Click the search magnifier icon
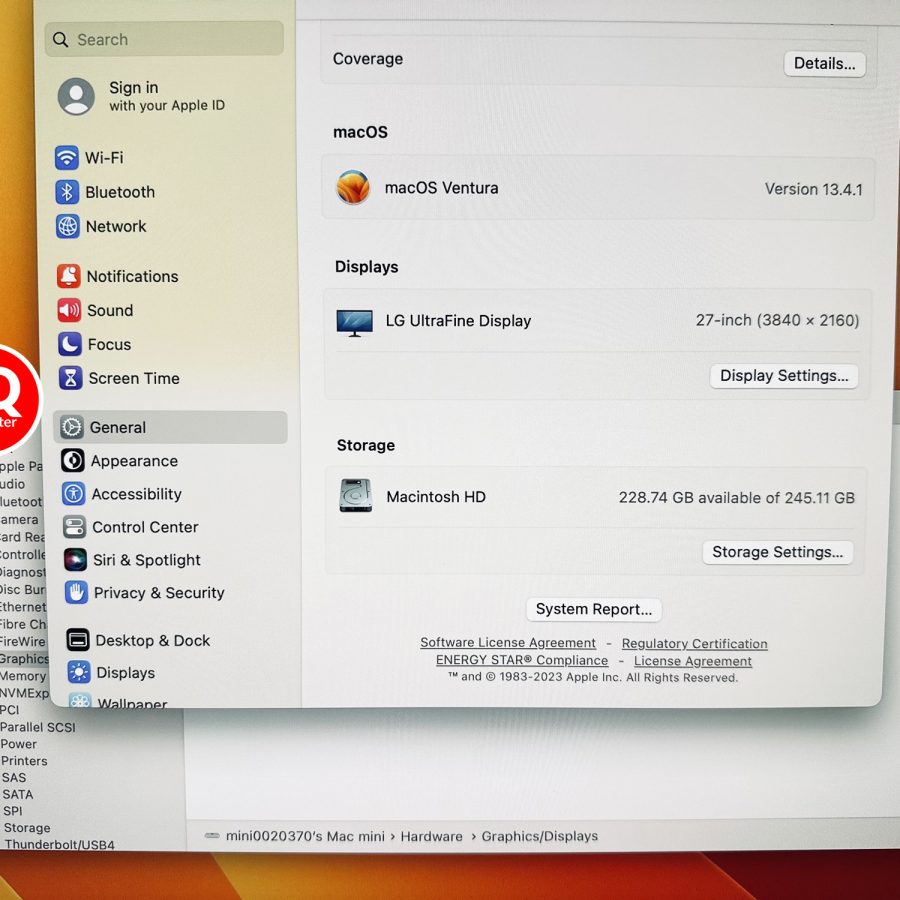Screen dimensions: 900x900 coord(60,40)
